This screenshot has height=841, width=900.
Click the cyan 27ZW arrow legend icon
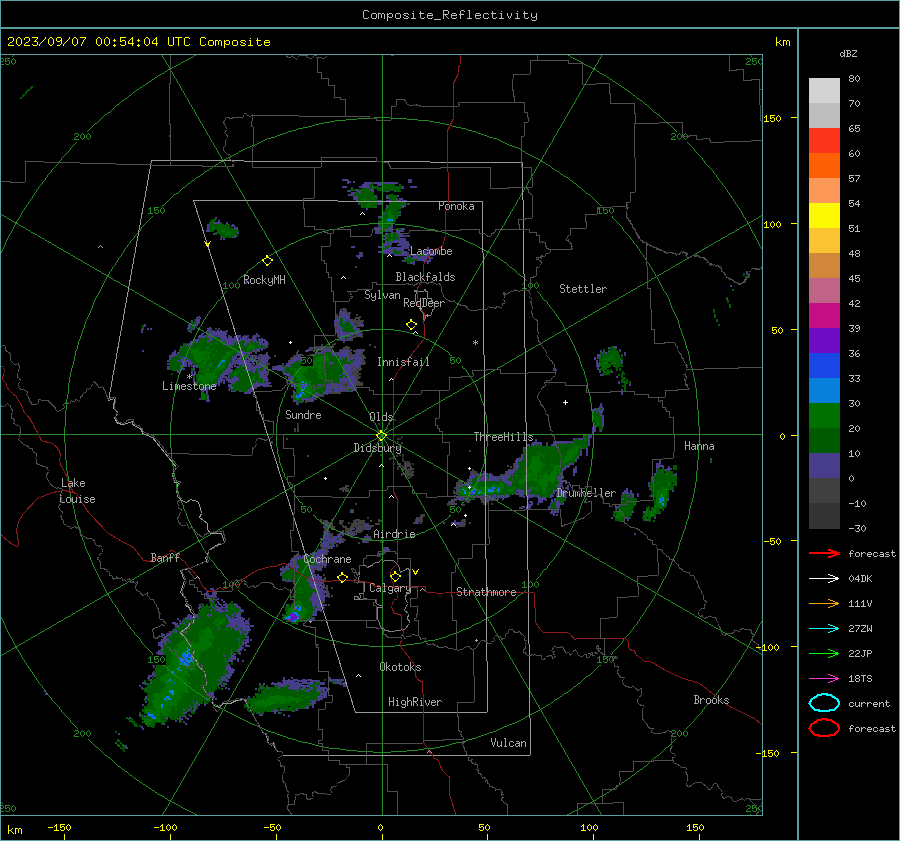[824, 628]
